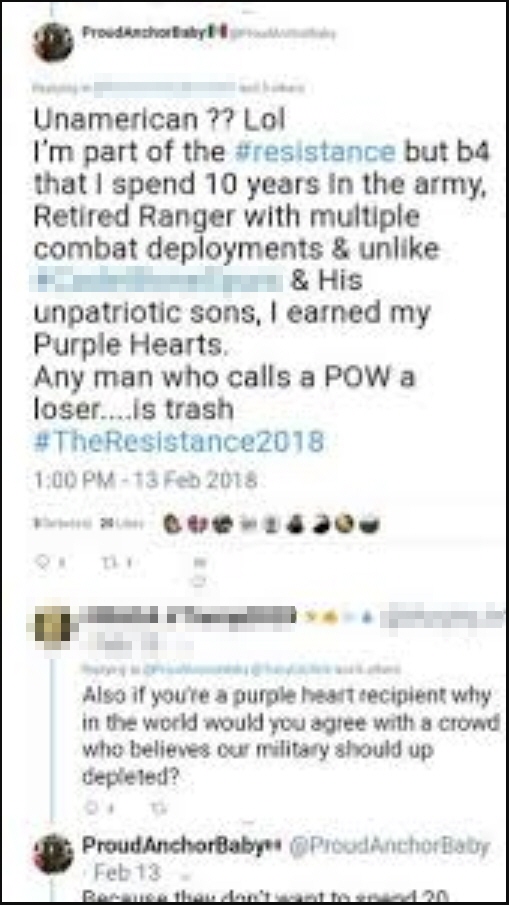
Task: Open ProudAnchorBaby avatar in bottom reply
Action: point(53,854)
